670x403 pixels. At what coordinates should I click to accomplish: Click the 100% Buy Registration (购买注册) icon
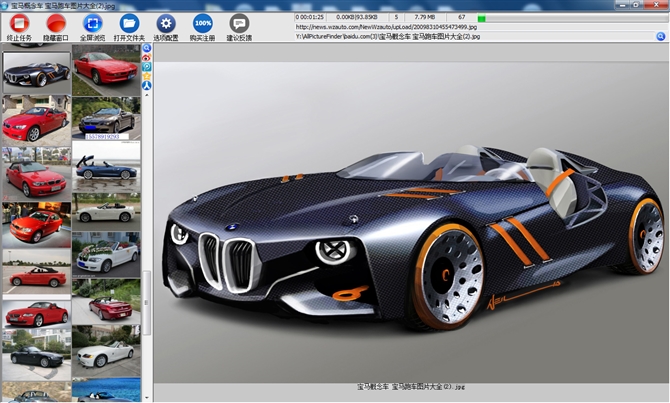[202, 22]
